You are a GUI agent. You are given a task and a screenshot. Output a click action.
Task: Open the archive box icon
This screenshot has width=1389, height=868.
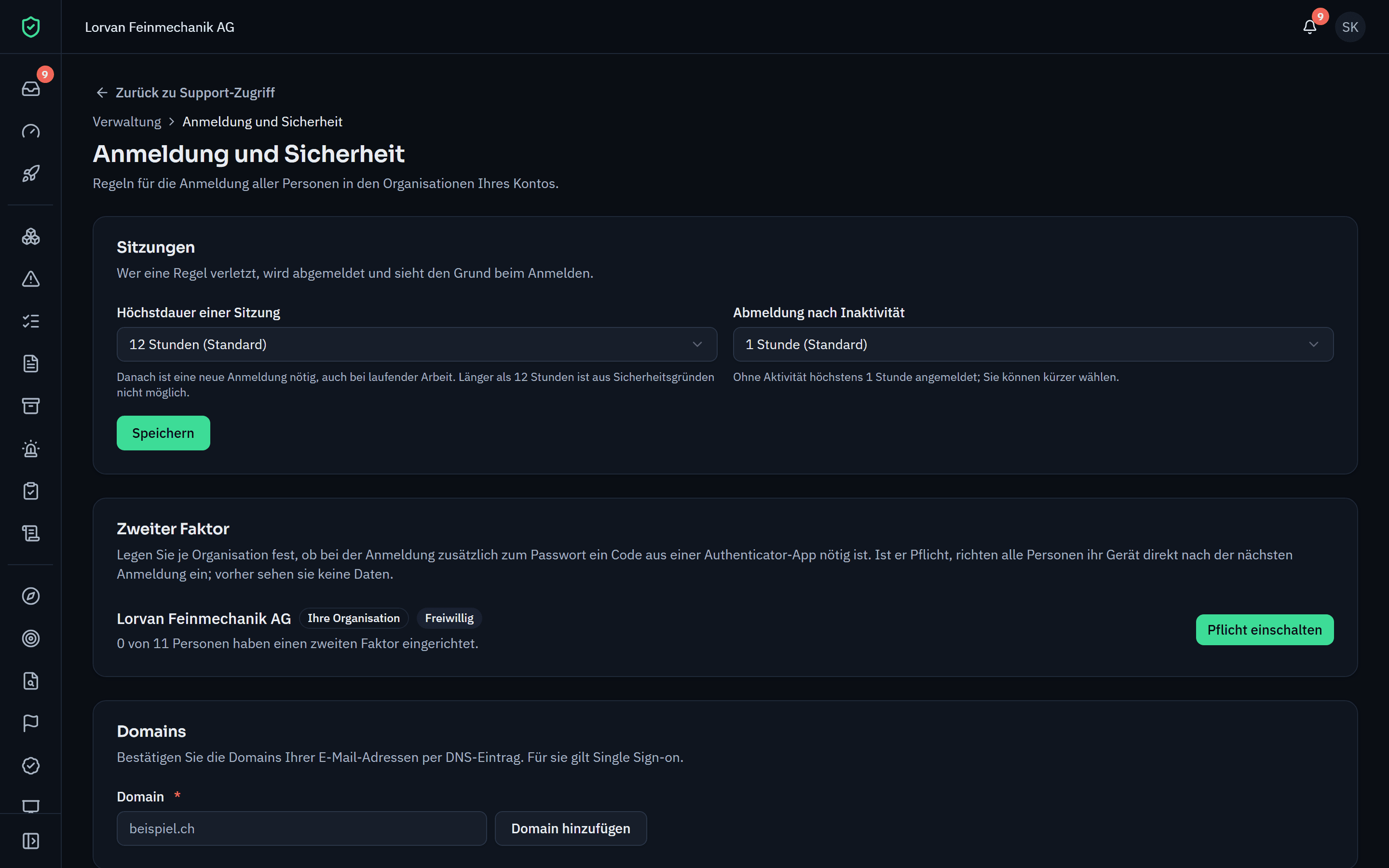pyautogui.click(x=30, y=407)
